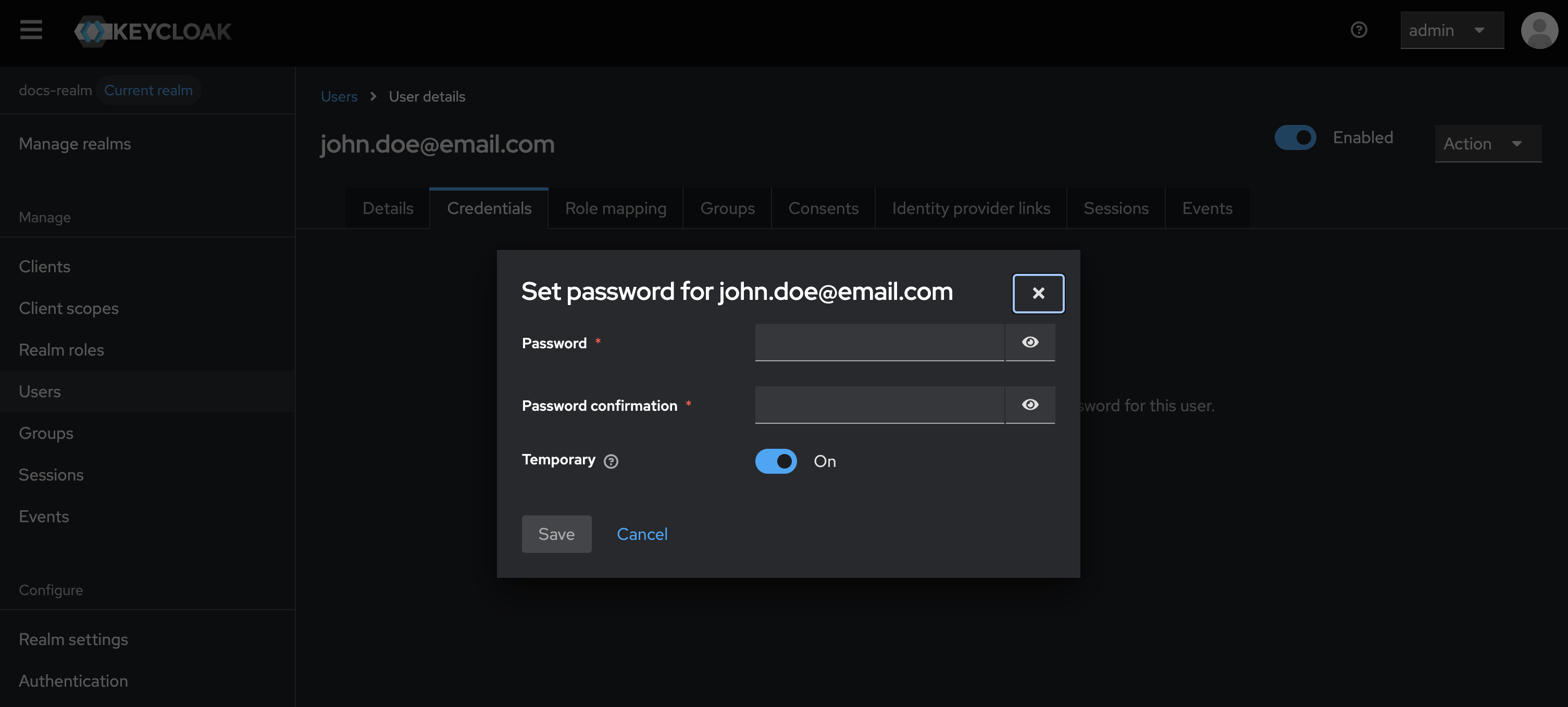Turn off the Temporary password switch
The image size is (1568, 707).
coord(776,461)
